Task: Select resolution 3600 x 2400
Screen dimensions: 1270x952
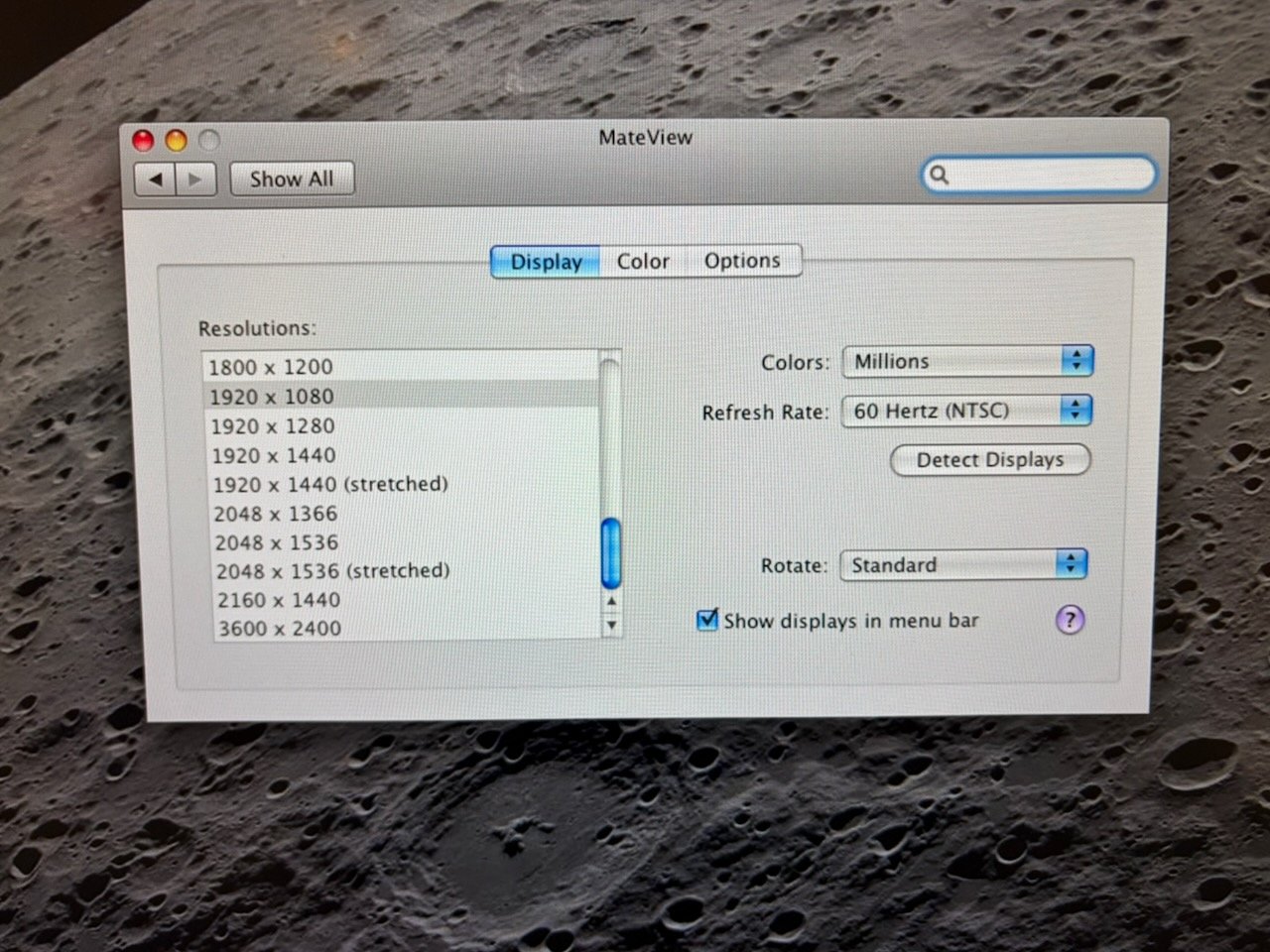Action: coord(410,628)
